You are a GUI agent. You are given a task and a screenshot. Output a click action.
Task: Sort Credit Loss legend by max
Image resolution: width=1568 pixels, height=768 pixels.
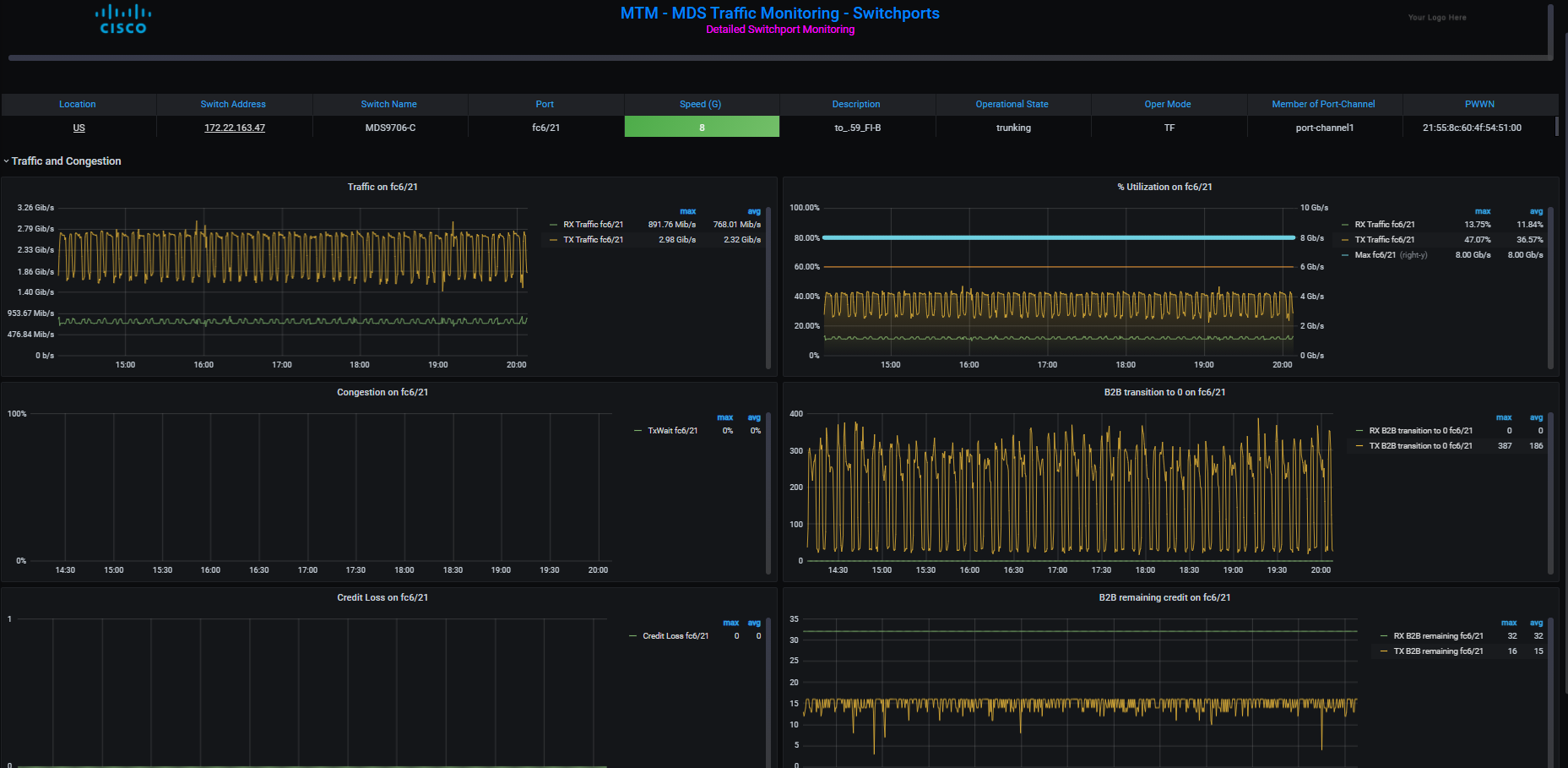731,623
